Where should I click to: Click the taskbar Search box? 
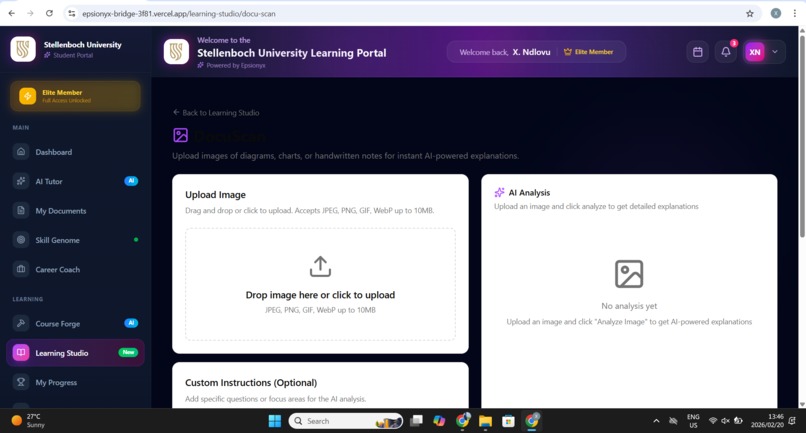[x=346, y=421]
